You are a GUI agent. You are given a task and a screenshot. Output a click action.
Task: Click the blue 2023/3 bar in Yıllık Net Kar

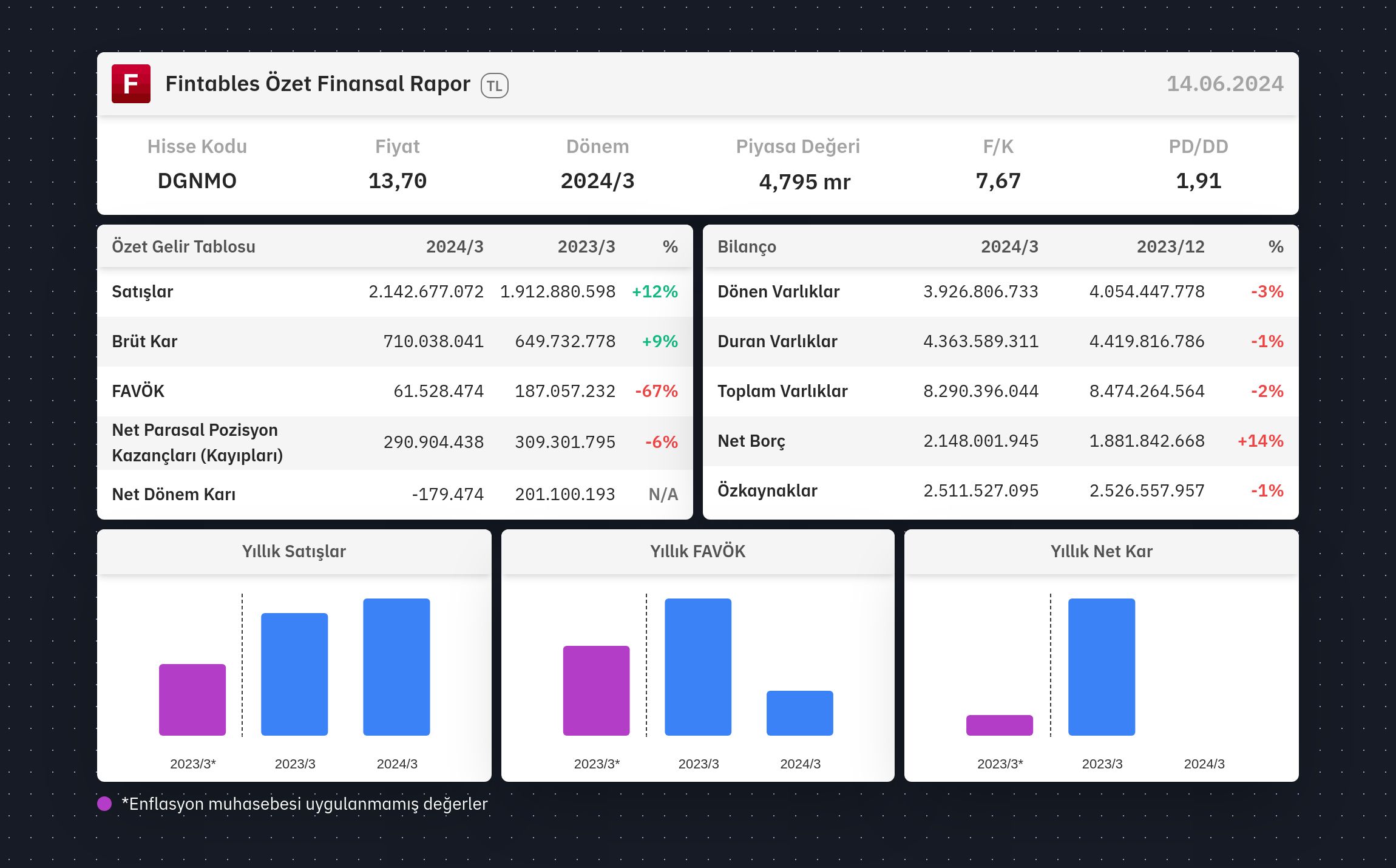(x=1102, y=667)
